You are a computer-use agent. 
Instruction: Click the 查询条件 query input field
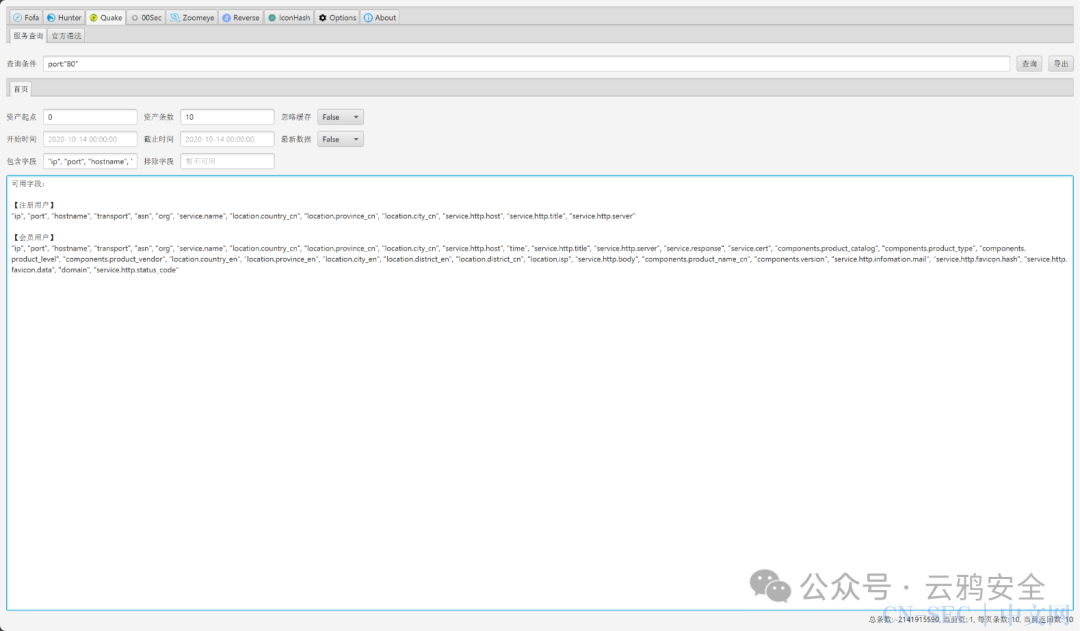click(526, 63)
